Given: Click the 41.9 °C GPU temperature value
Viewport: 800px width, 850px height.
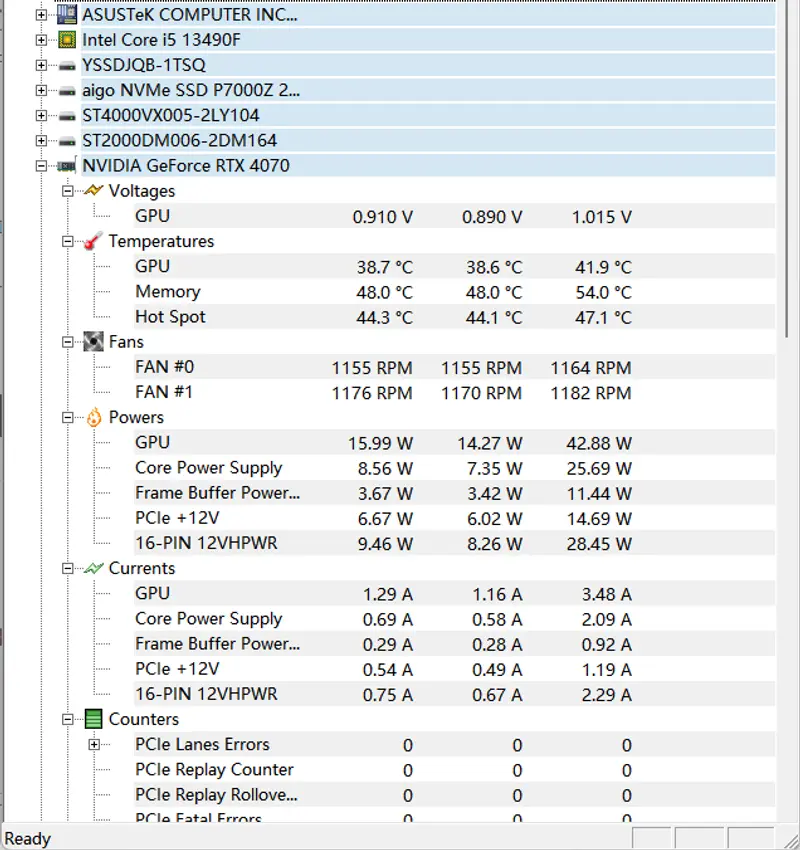Looking at the screenshot, I should point(603,267).
